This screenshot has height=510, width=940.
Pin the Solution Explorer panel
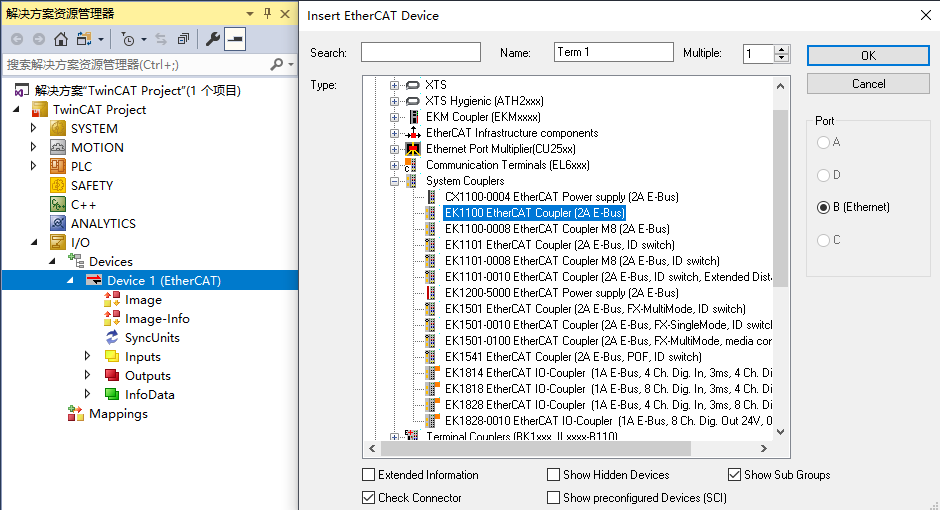267,13
